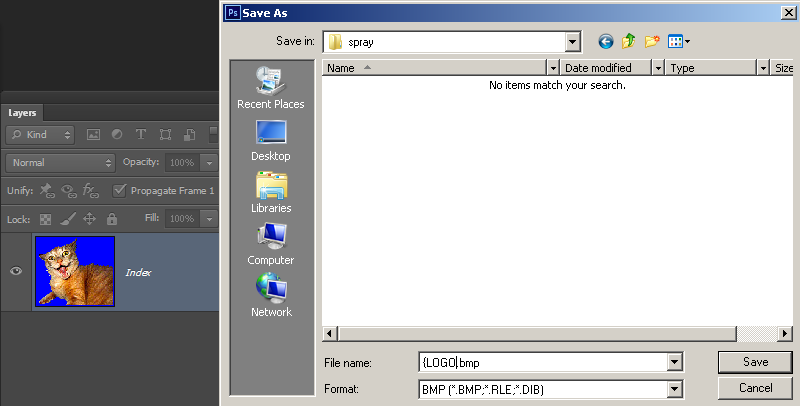Toggle unify layer visibility button
This screenshot has width=800, height=406.
pyautogui.click(x=68, y=191)
